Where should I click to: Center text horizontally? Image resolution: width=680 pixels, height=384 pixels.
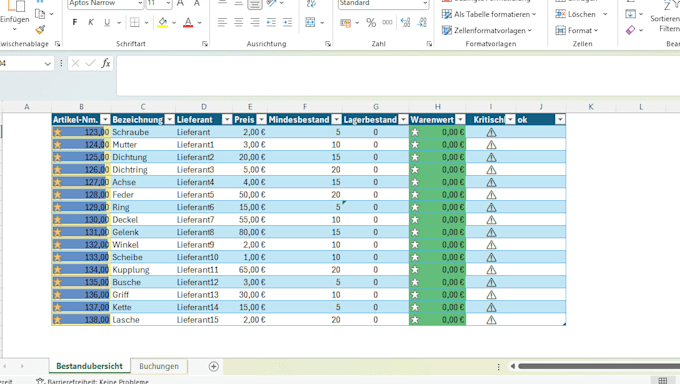click(x=239, y=22)
